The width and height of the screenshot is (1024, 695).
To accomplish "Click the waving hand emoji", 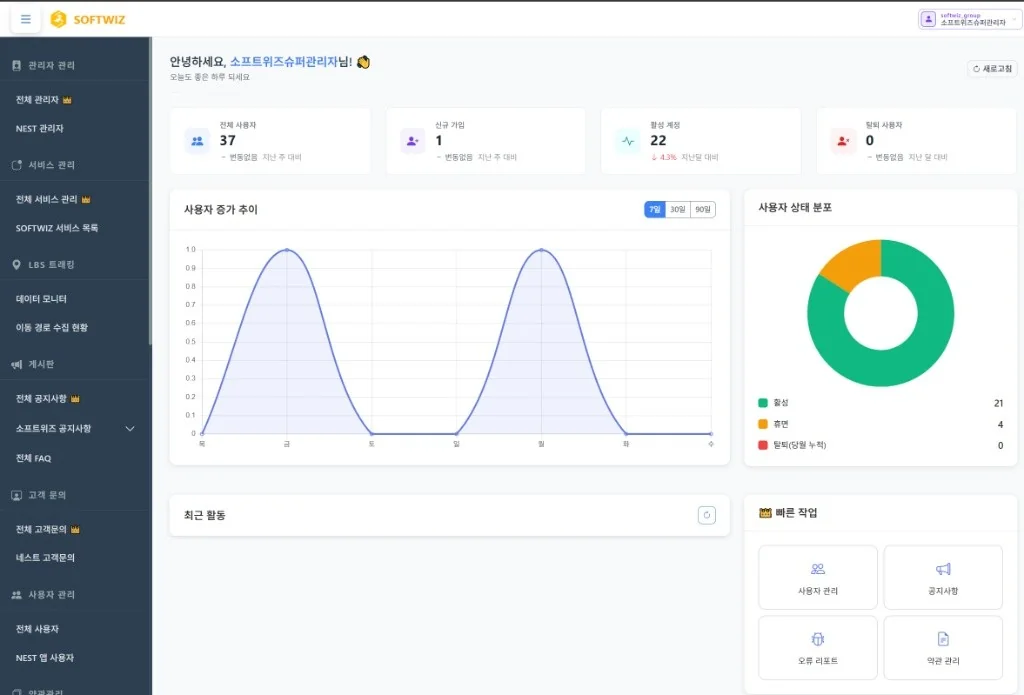I will click(x=363, y=62).
